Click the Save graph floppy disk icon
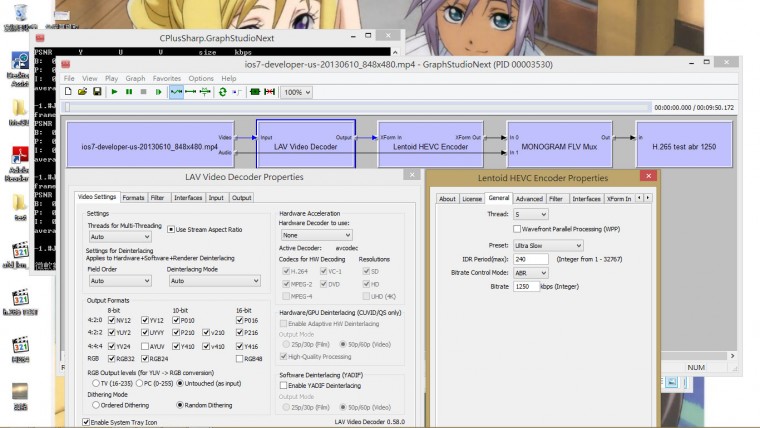 tap(96, 92)
